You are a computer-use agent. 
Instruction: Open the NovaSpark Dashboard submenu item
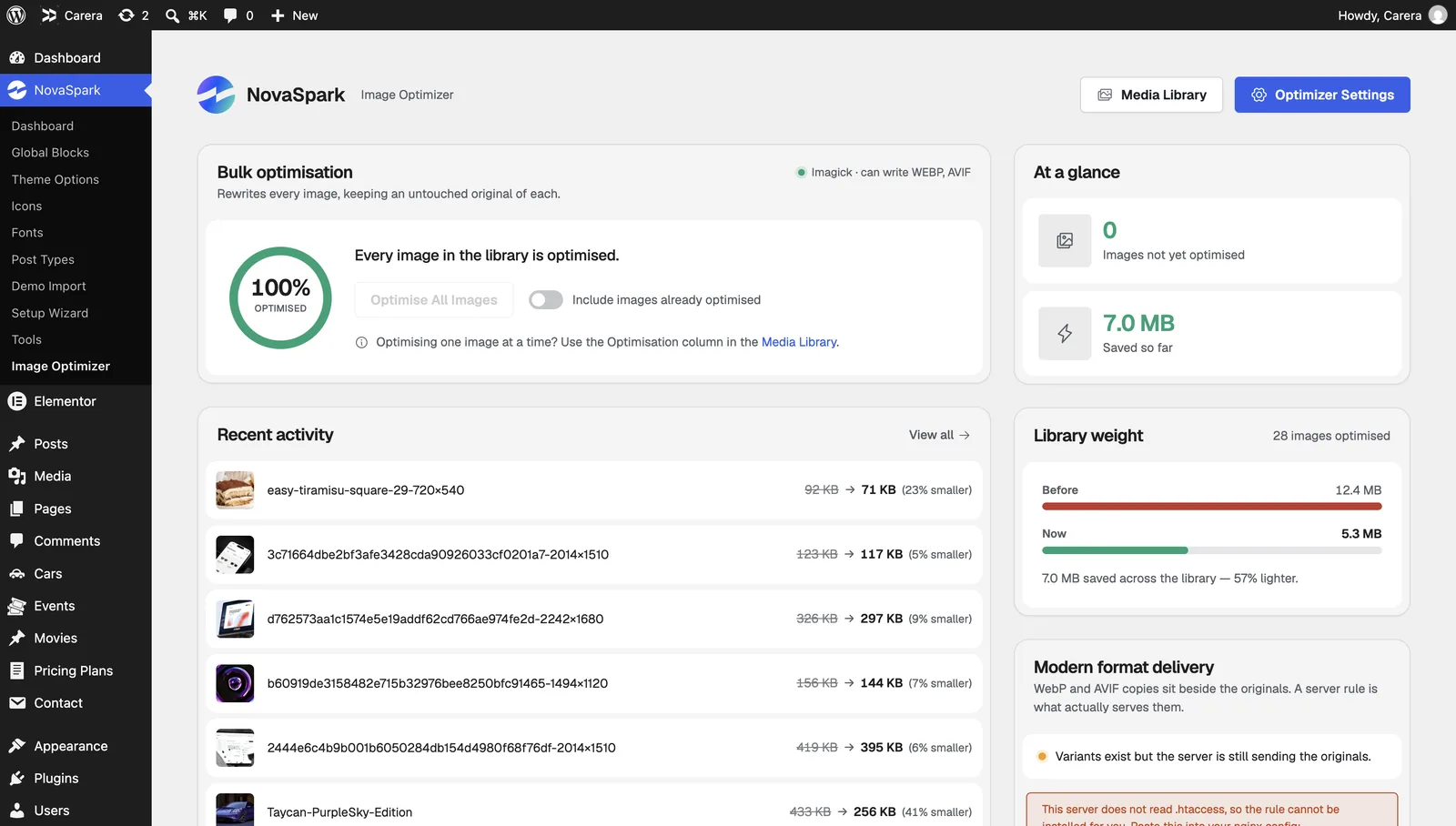[43, 126]
